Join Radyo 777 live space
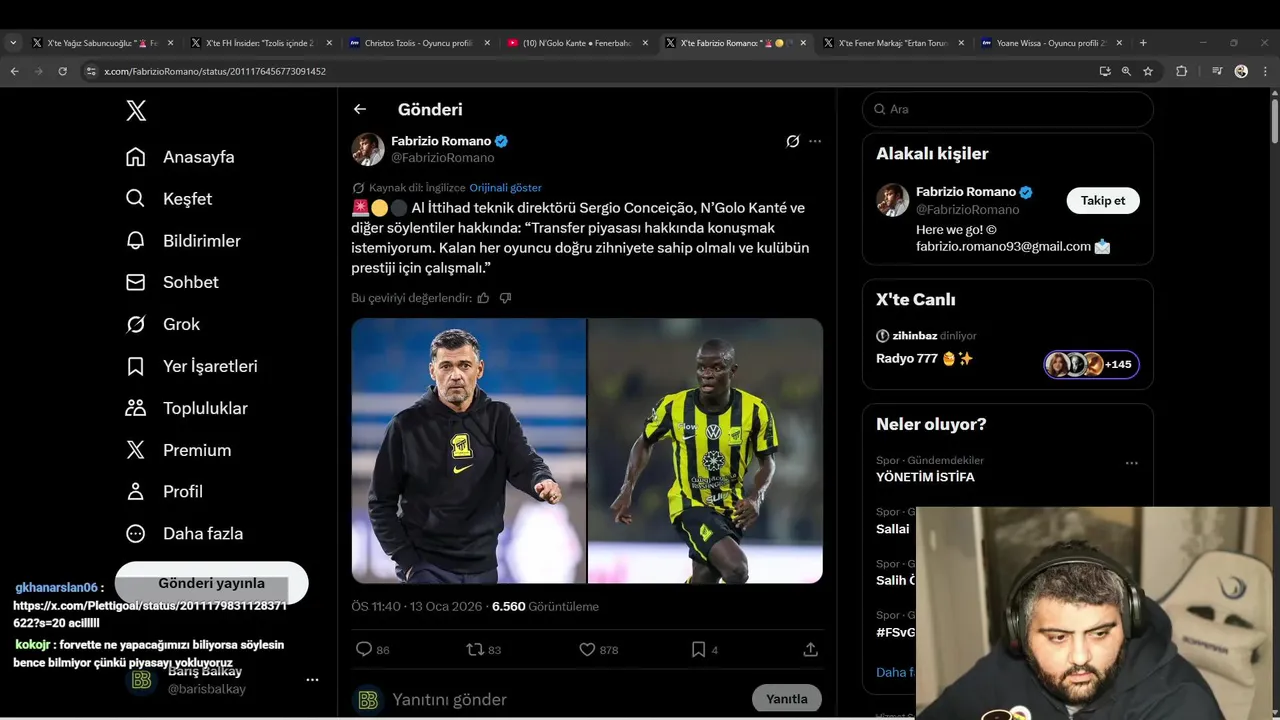Screen dimensions: 1280x720 [925, 358]
